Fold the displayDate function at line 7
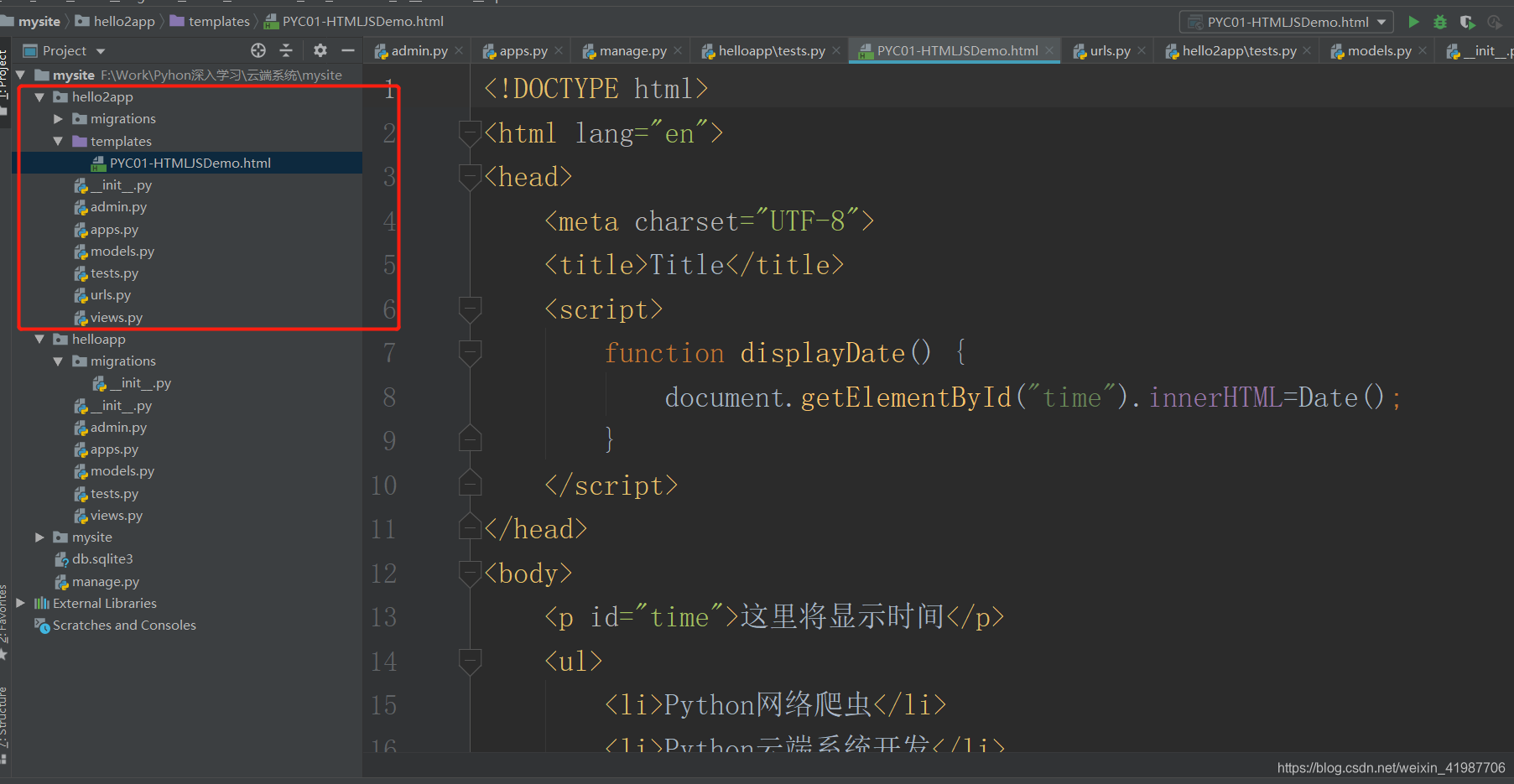 pyautogui.click(x=470, y=354)
